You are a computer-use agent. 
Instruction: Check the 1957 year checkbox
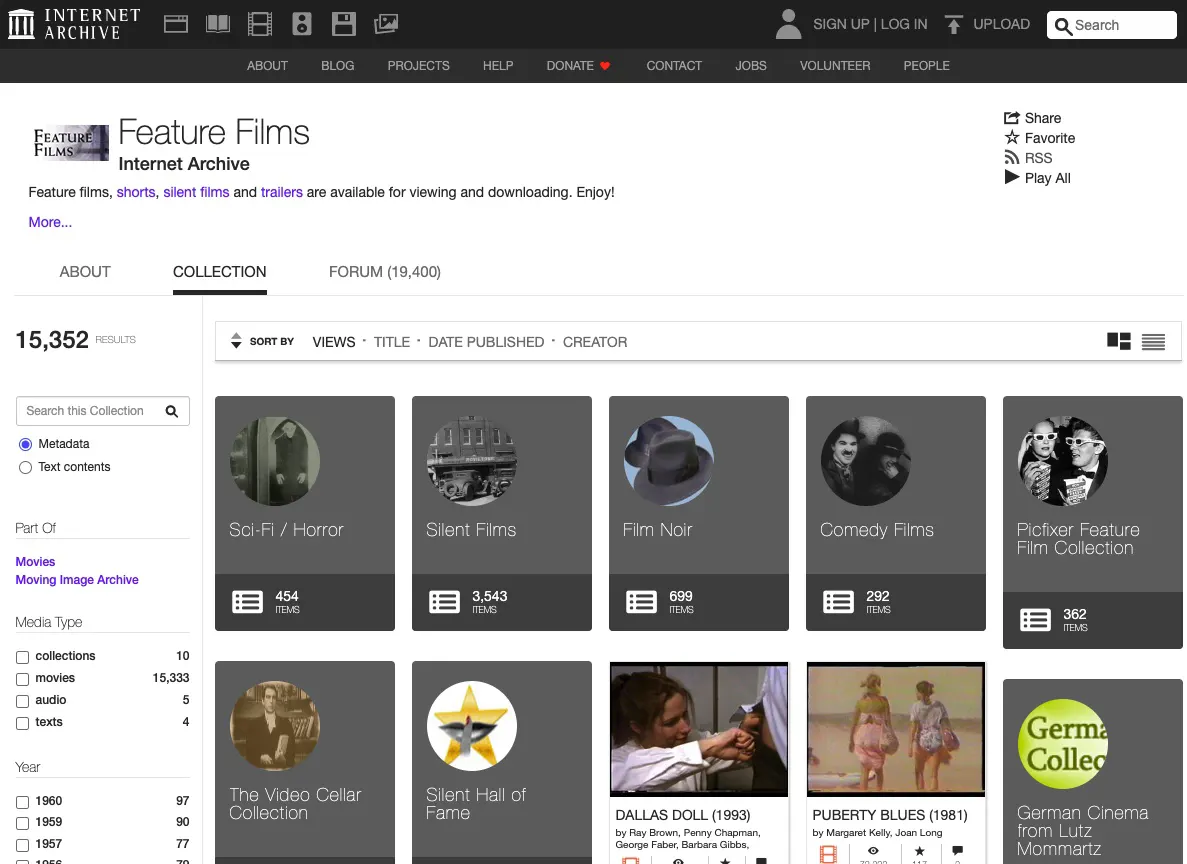pyautogui.click(x=23, y=845)
